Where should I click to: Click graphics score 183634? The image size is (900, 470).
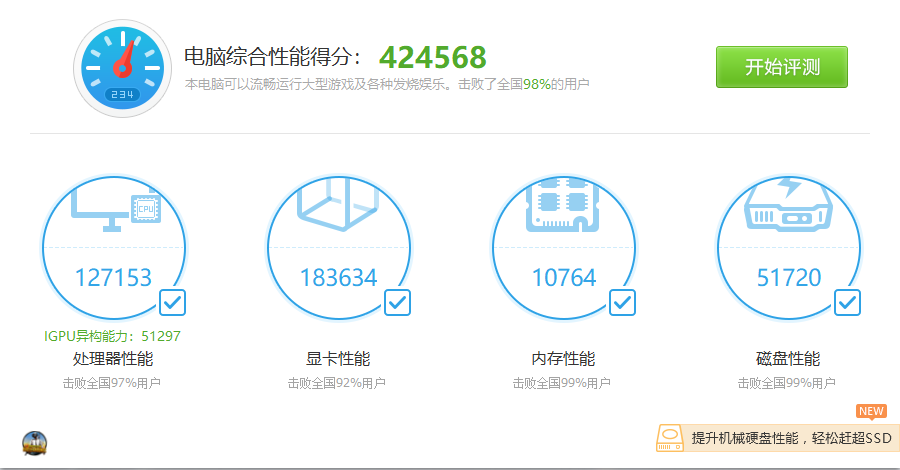click(x=339, y=278)
